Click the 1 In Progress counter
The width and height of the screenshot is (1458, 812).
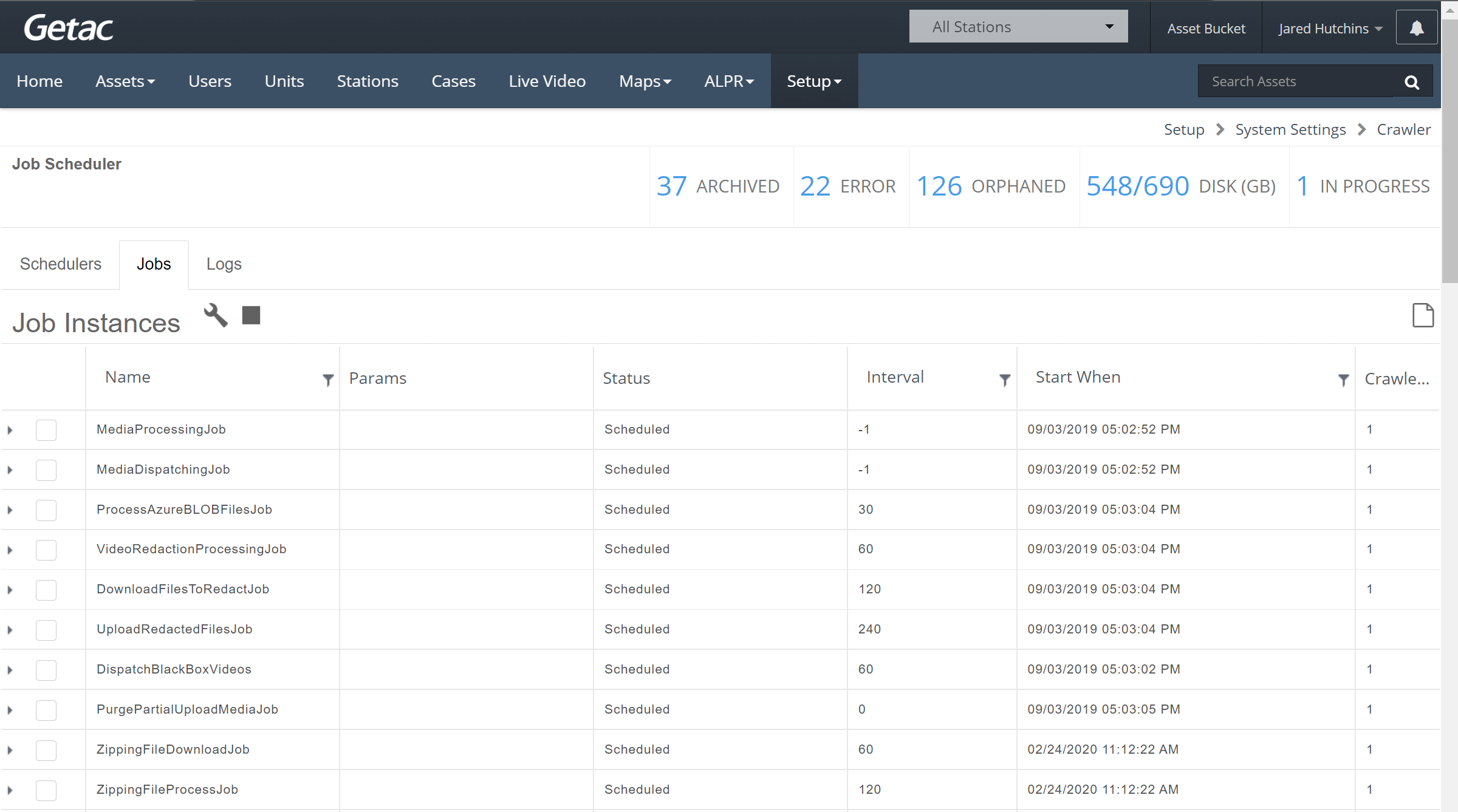(x=1363, y=186)
